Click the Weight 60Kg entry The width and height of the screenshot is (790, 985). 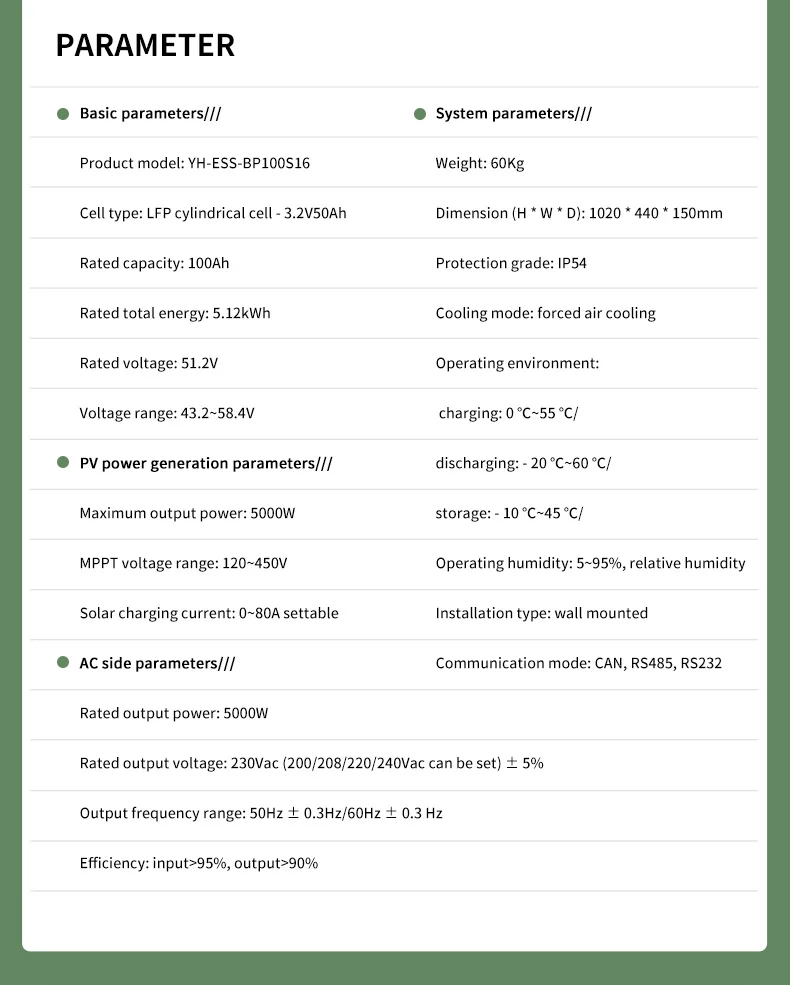pos(479,164)
